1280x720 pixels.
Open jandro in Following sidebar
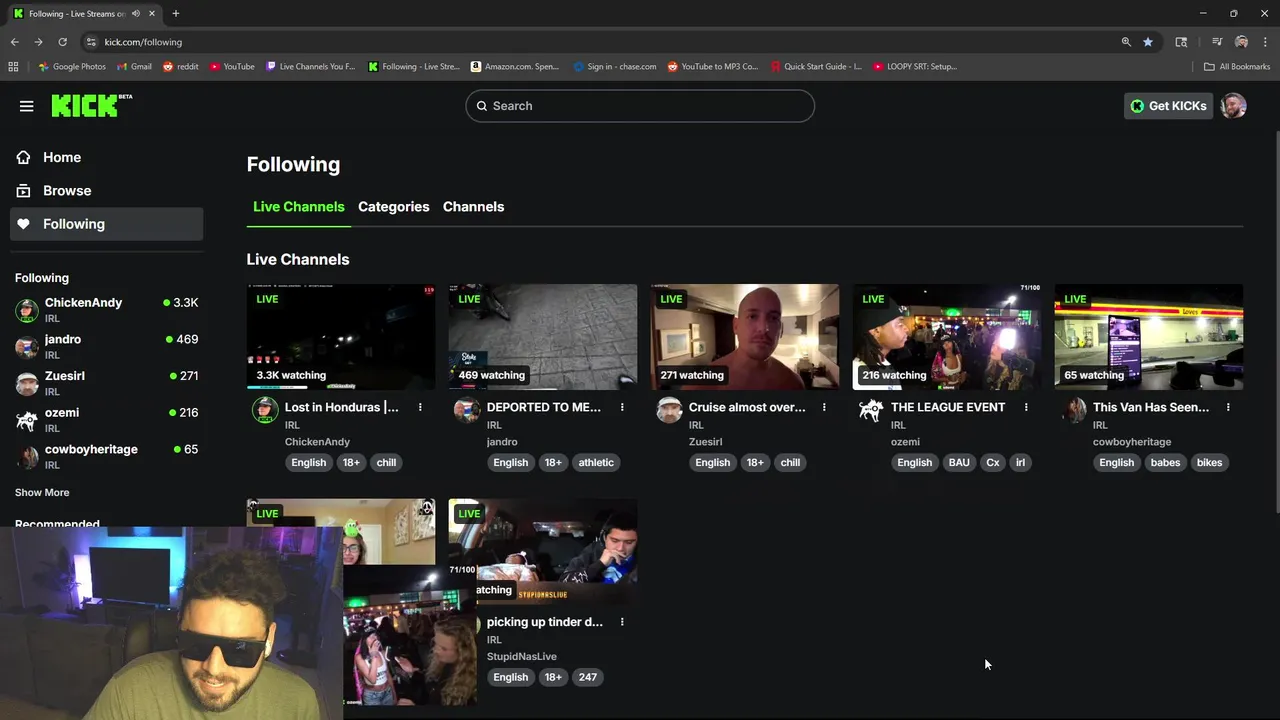coord(106,346)
